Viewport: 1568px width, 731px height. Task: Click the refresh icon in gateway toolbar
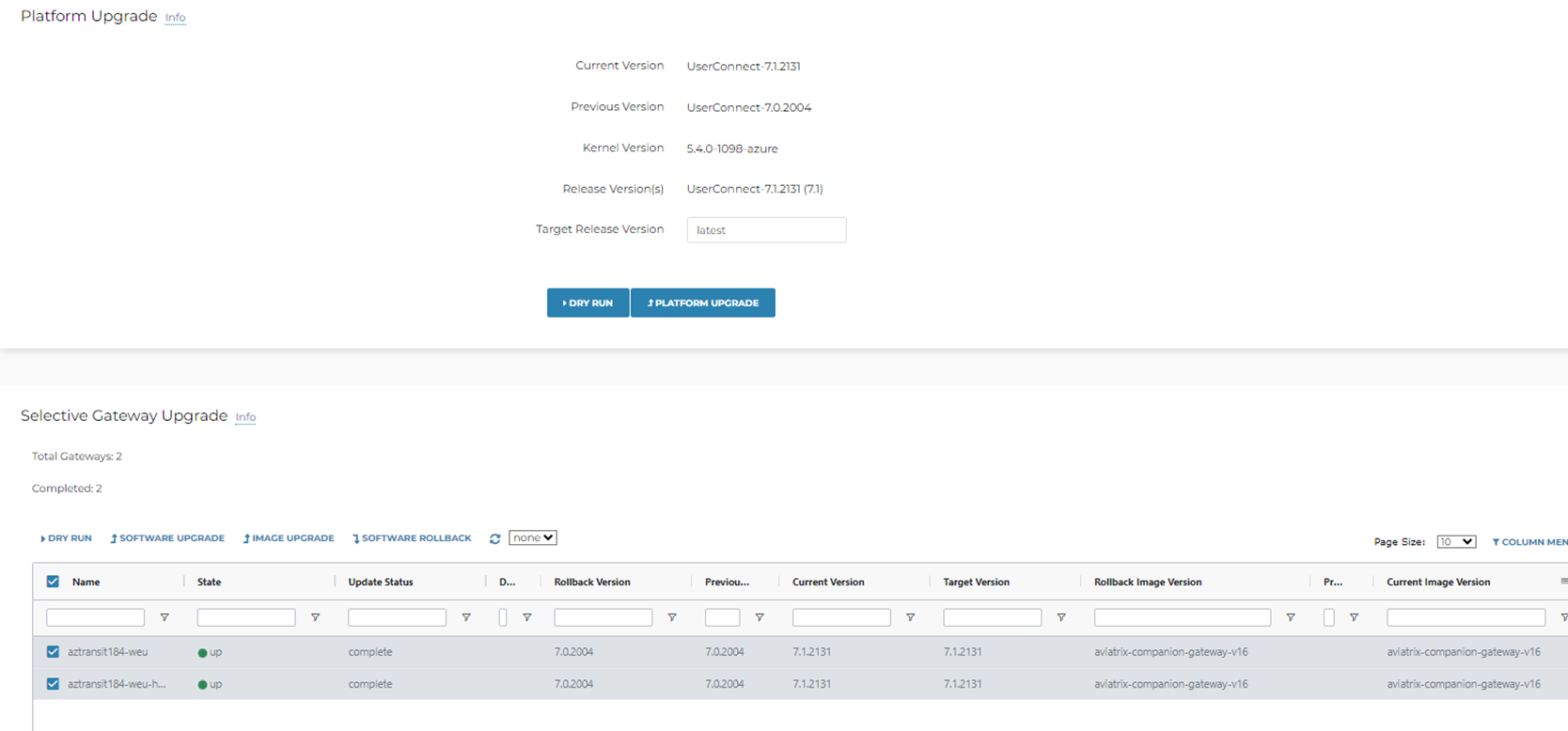(x=494, y=538)
